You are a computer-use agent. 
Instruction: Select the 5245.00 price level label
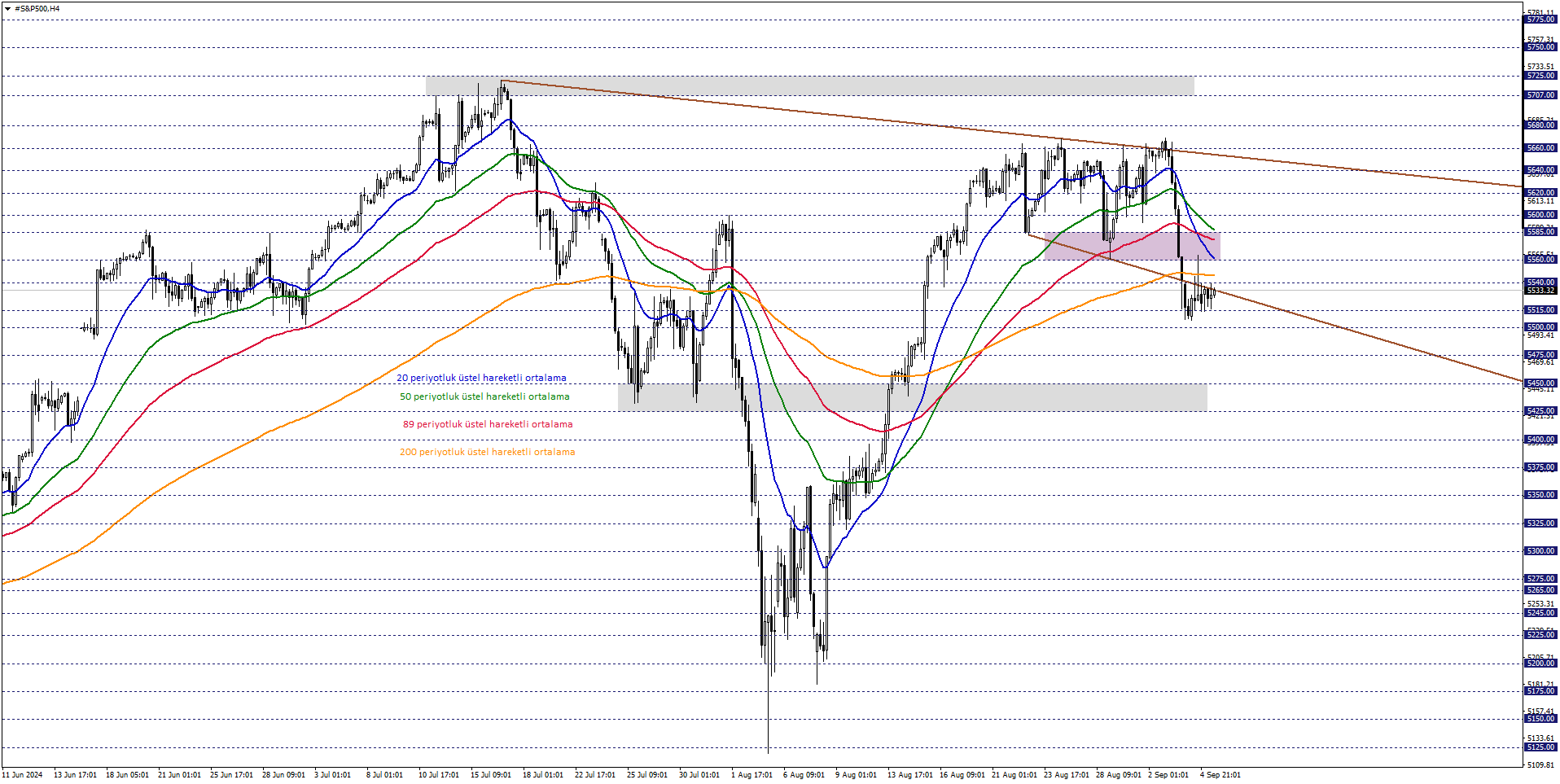point(1540,613)
